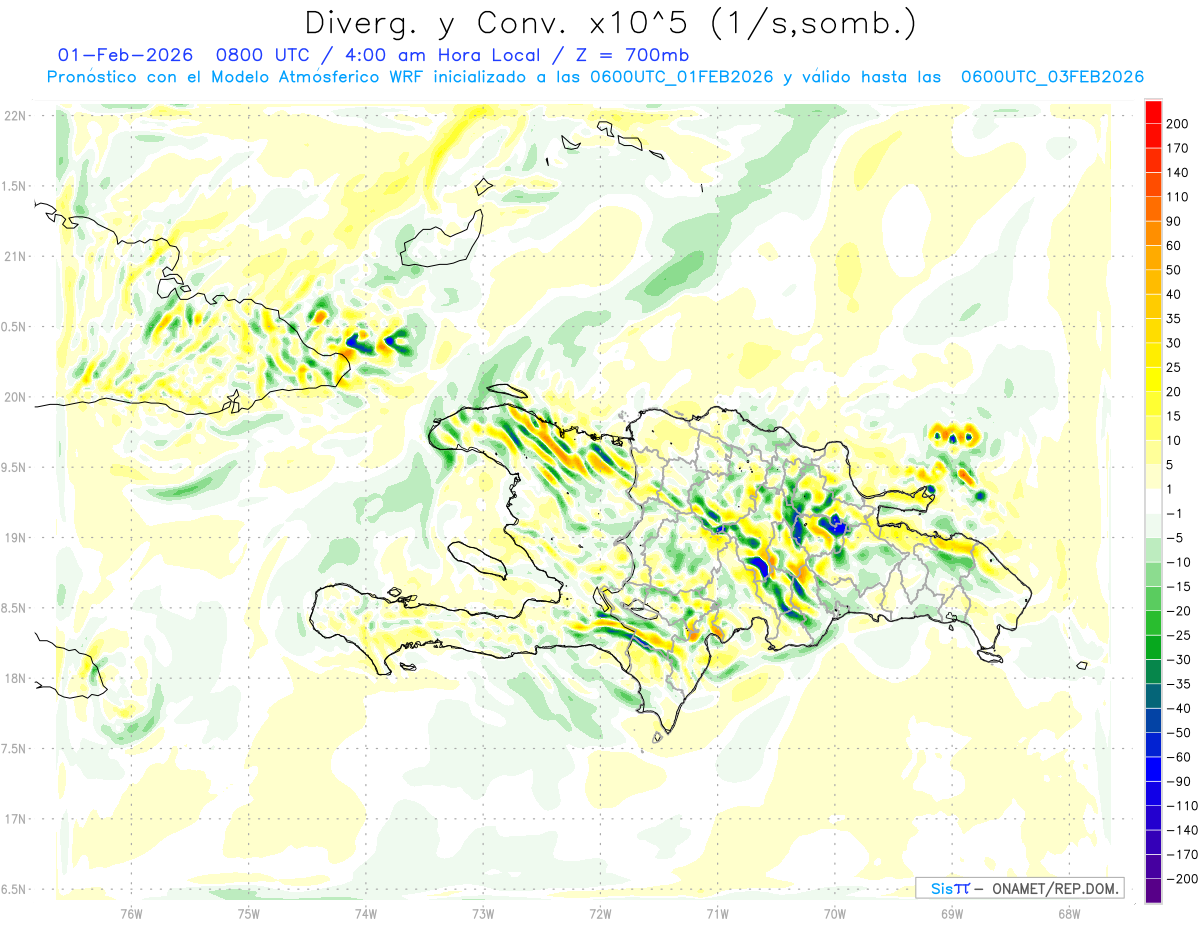Image resolution: width=1200 pixels, height=927 pixels.
Task: Click the colorbar label -25
Action: [1179, 635]
